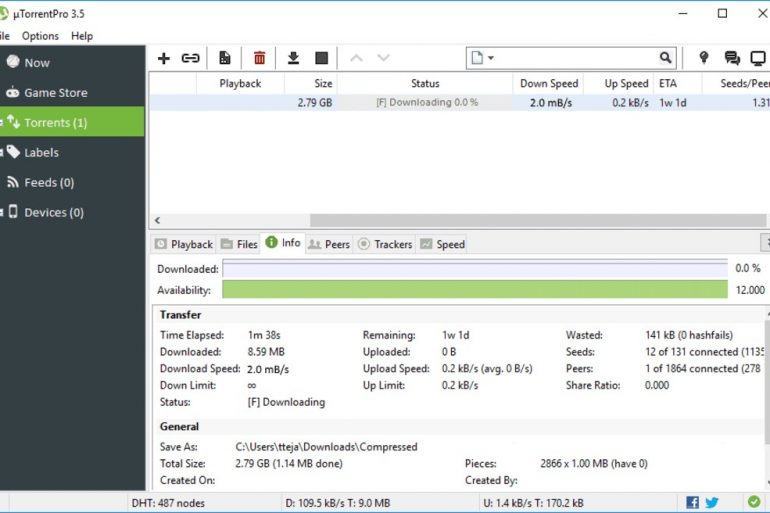The width and height of the screenshot is (770, 513).
Task: Click the horizontal scrollbar left arrow
Action: tap(158, 220)
